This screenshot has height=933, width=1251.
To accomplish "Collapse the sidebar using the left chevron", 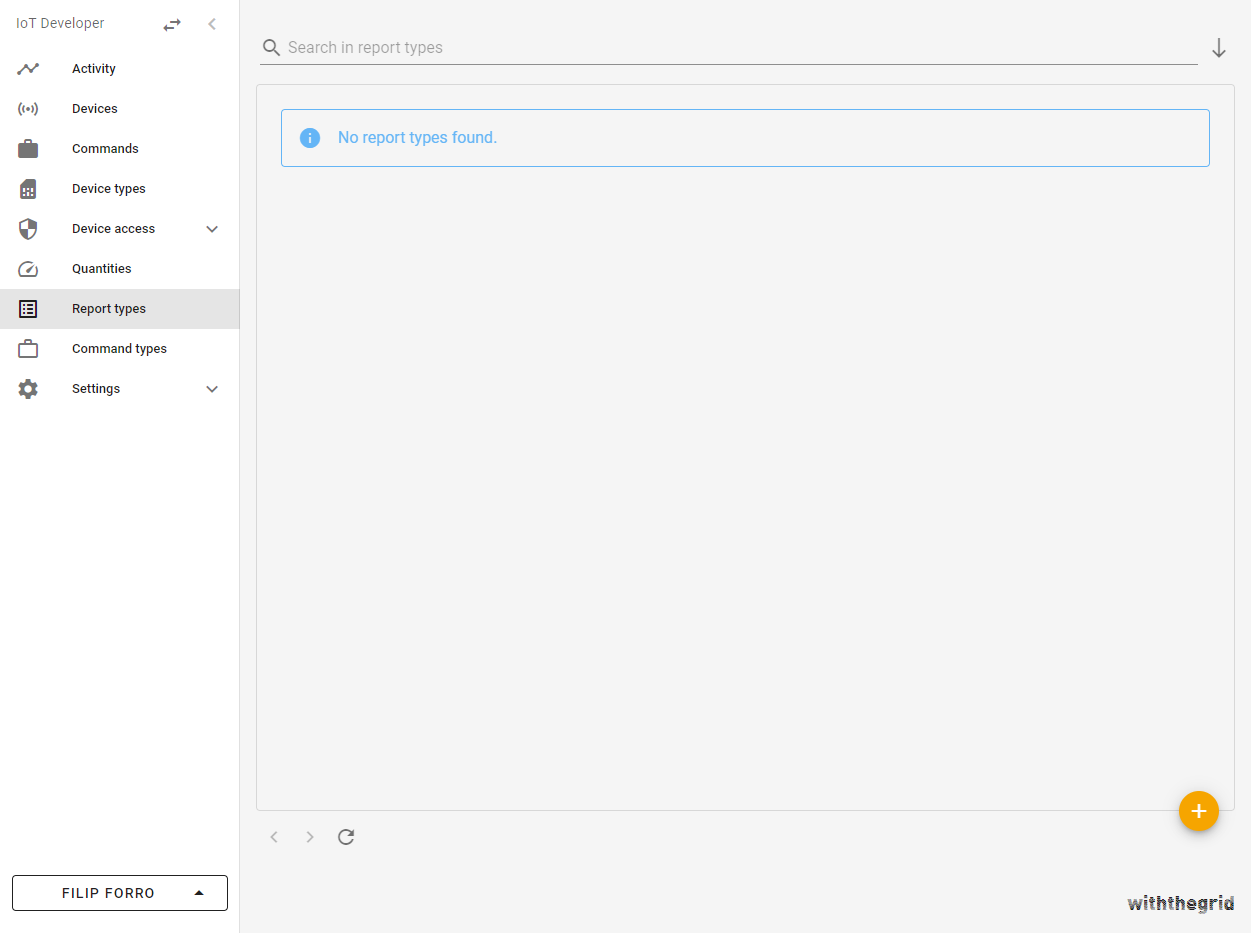I will (211, 23).
